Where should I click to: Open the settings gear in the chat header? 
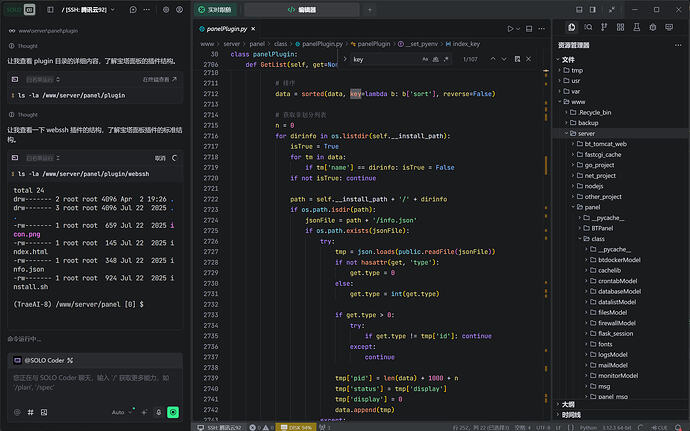pyautogui.click(x=166, y=9)
